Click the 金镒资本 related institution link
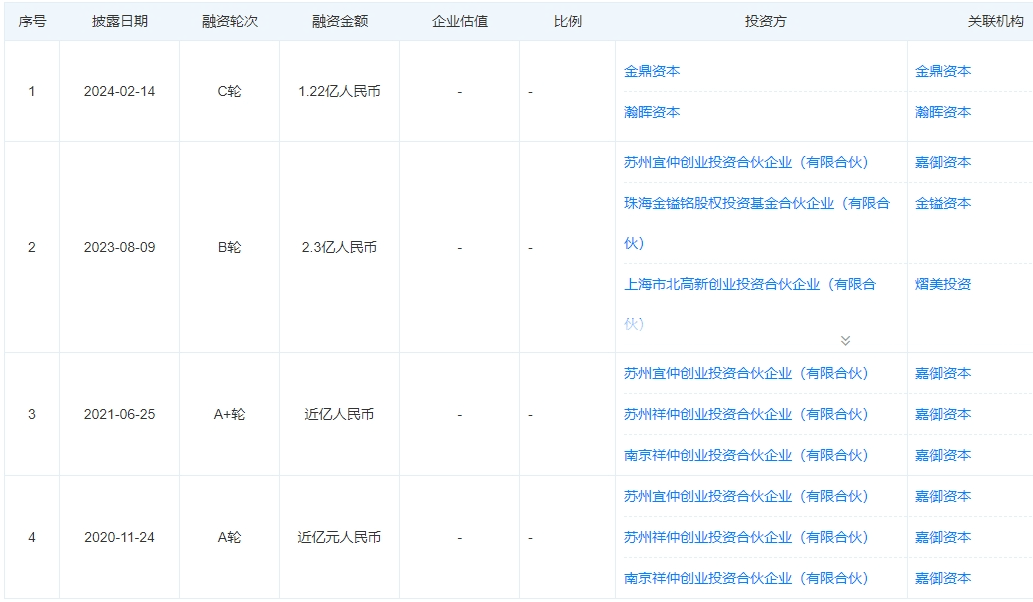 [942, 203]
